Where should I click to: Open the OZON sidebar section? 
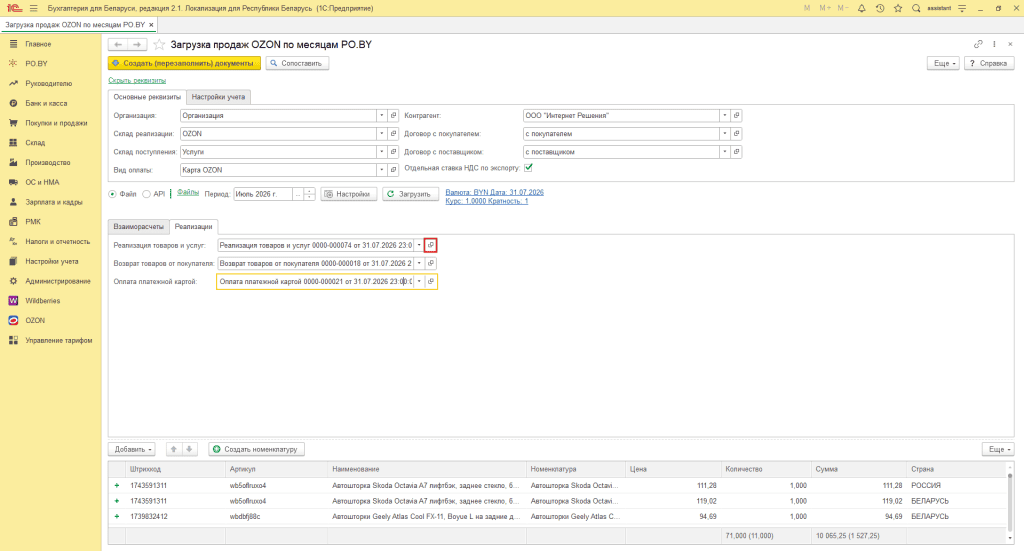(35, 321)
